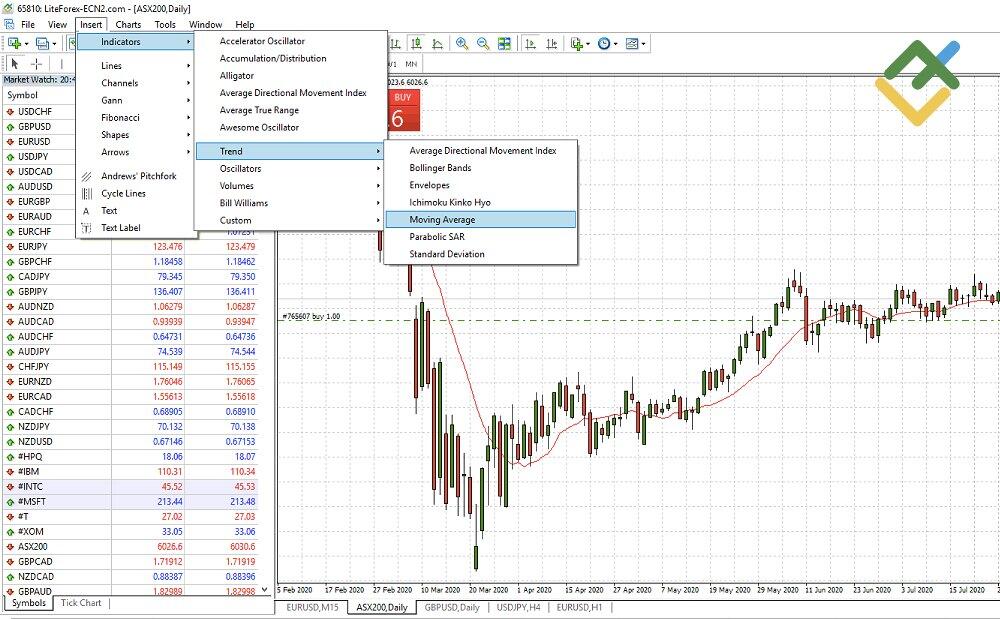Image resolution: width=1000 pixels, height=619 pixels.
Task: Zoom in on the chart
Action: click(462, 44)
